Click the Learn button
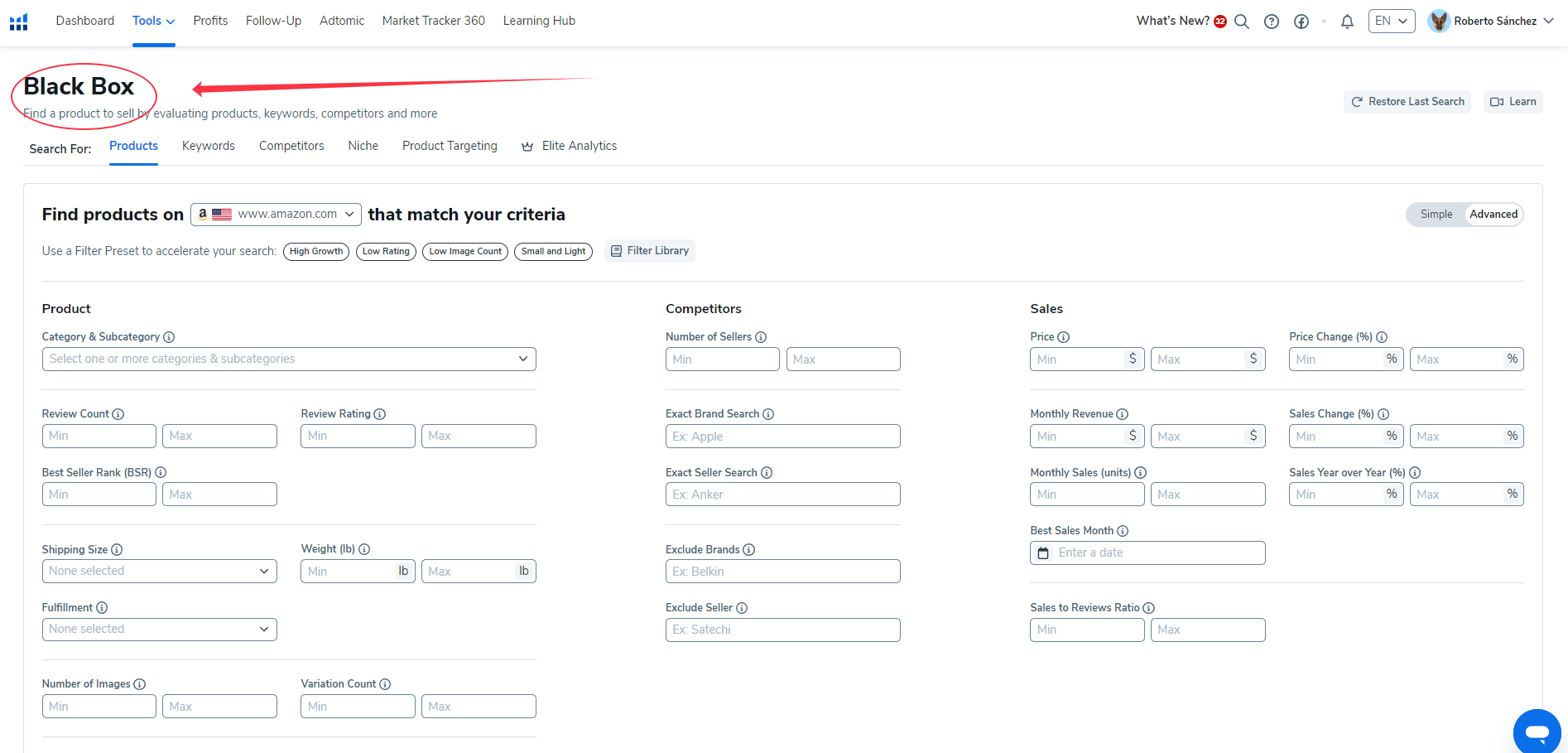The image size is (1568, 753). [1513, 102]
